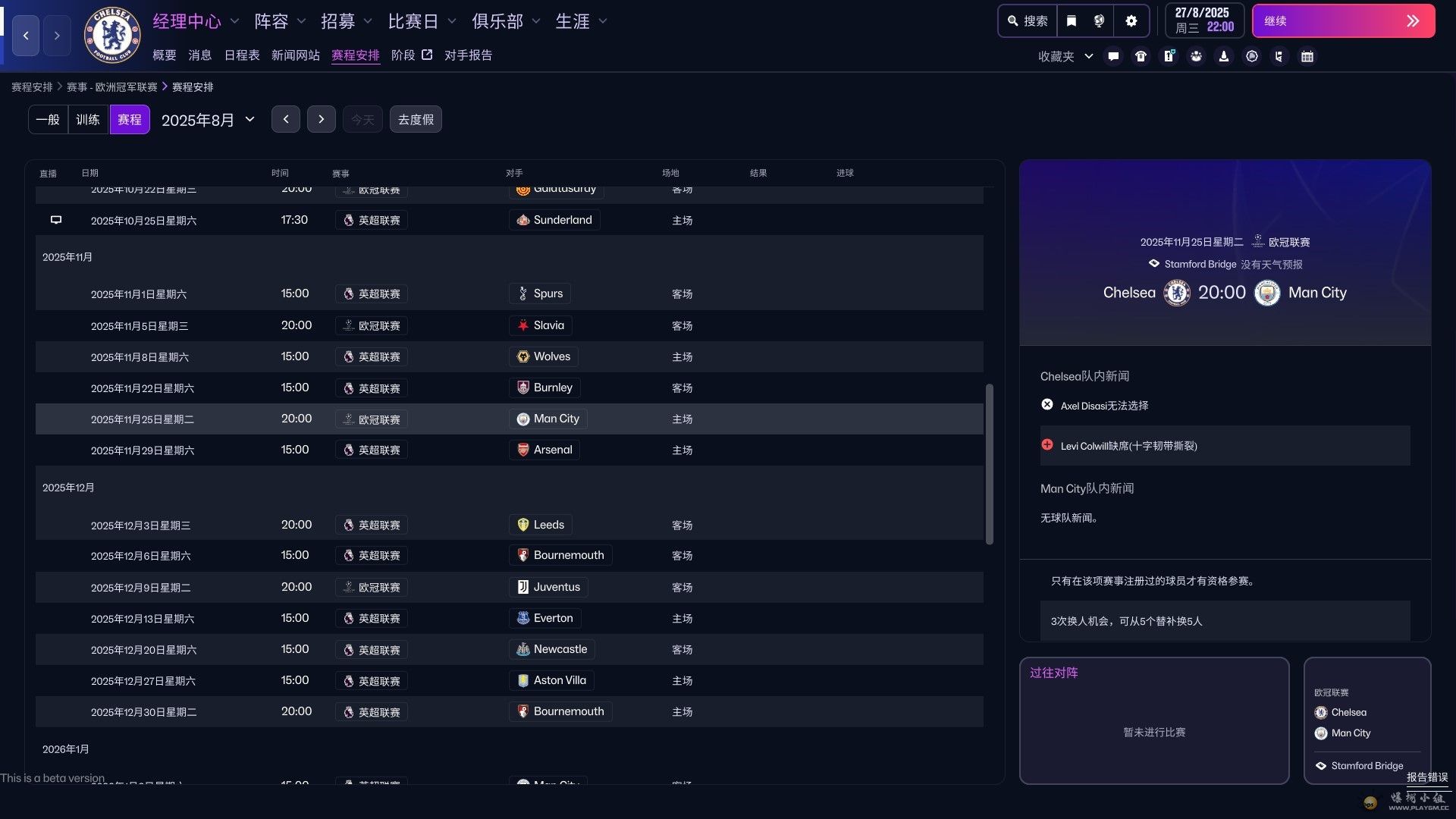The image size is (1456, 819).
Task: Click the 继续 continue button
Action: [1342, 21]
